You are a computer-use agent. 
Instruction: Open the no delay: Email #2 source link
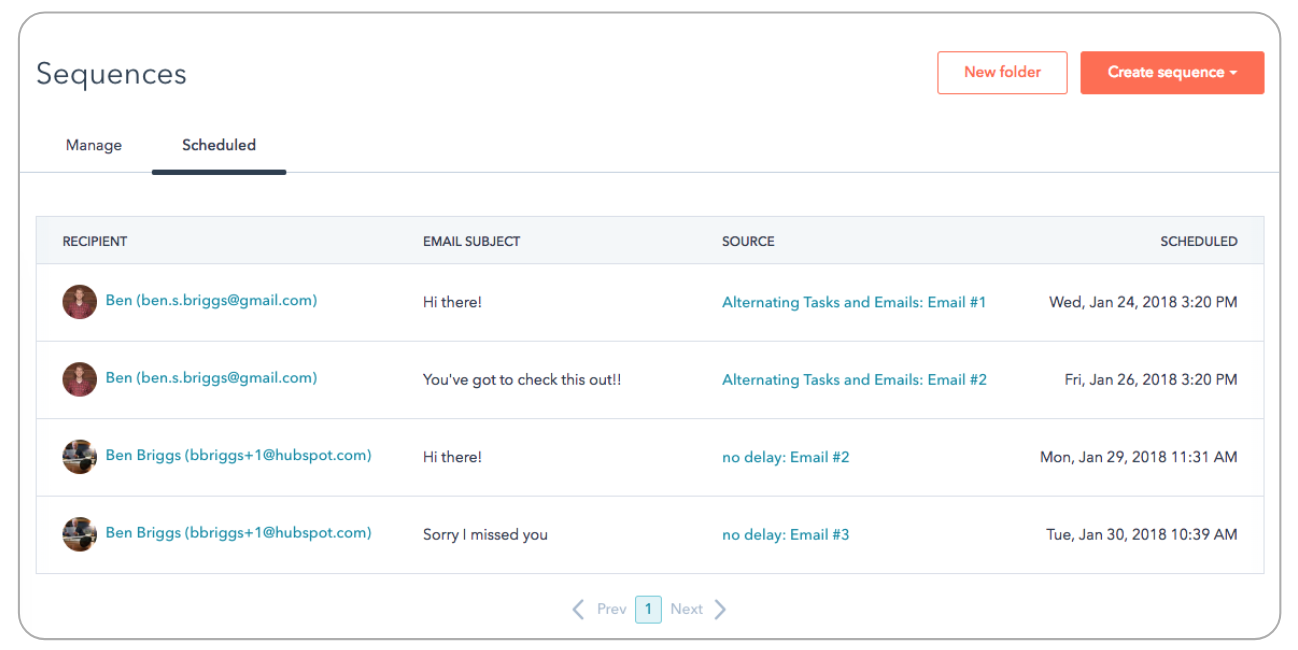click(x=785, y=456)
